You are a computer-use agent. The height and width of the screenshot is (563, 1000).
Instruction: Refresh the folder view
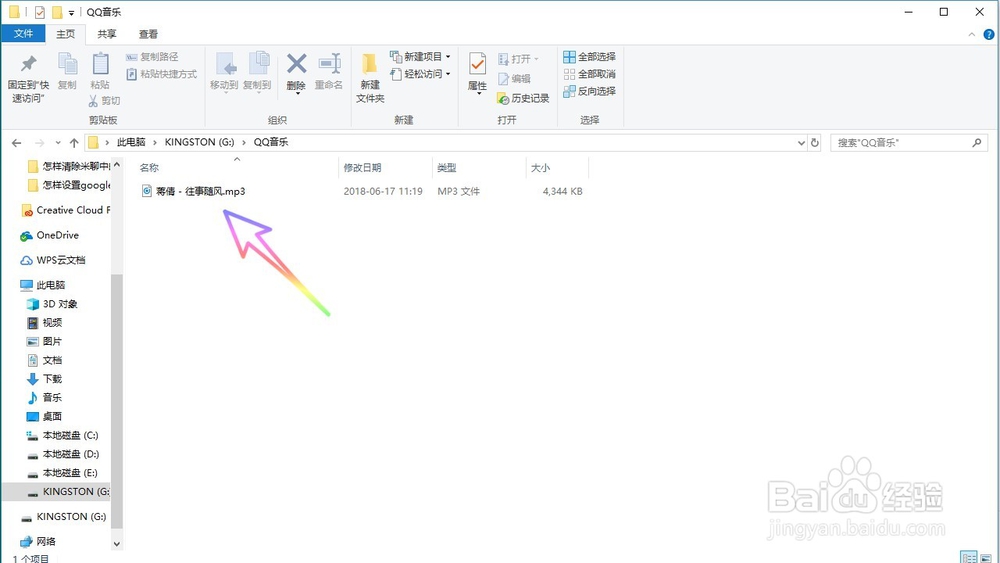coord(814,143)
